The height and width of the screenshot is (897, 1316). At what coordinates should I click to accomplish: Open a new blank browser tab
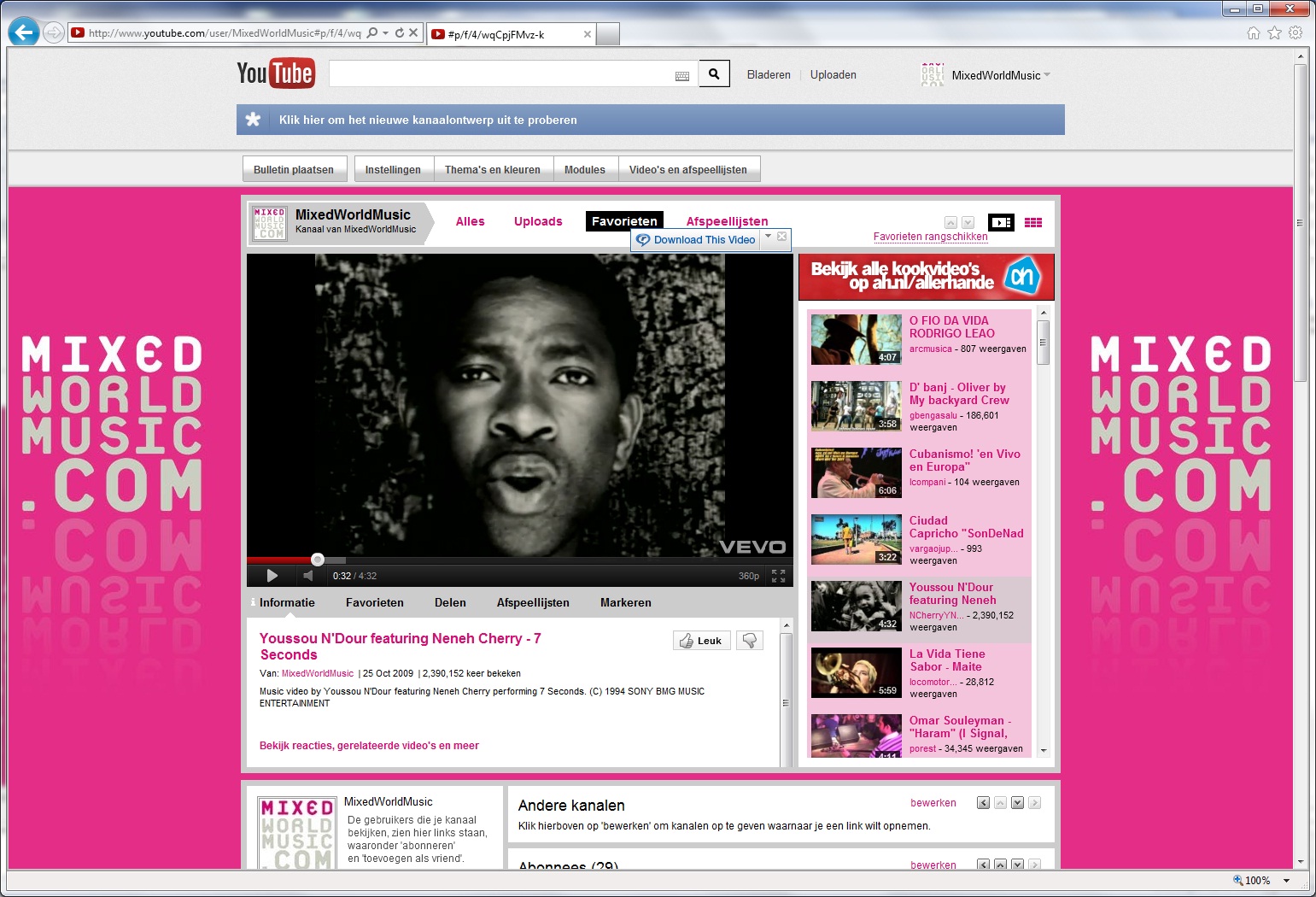tap(607, 34)
